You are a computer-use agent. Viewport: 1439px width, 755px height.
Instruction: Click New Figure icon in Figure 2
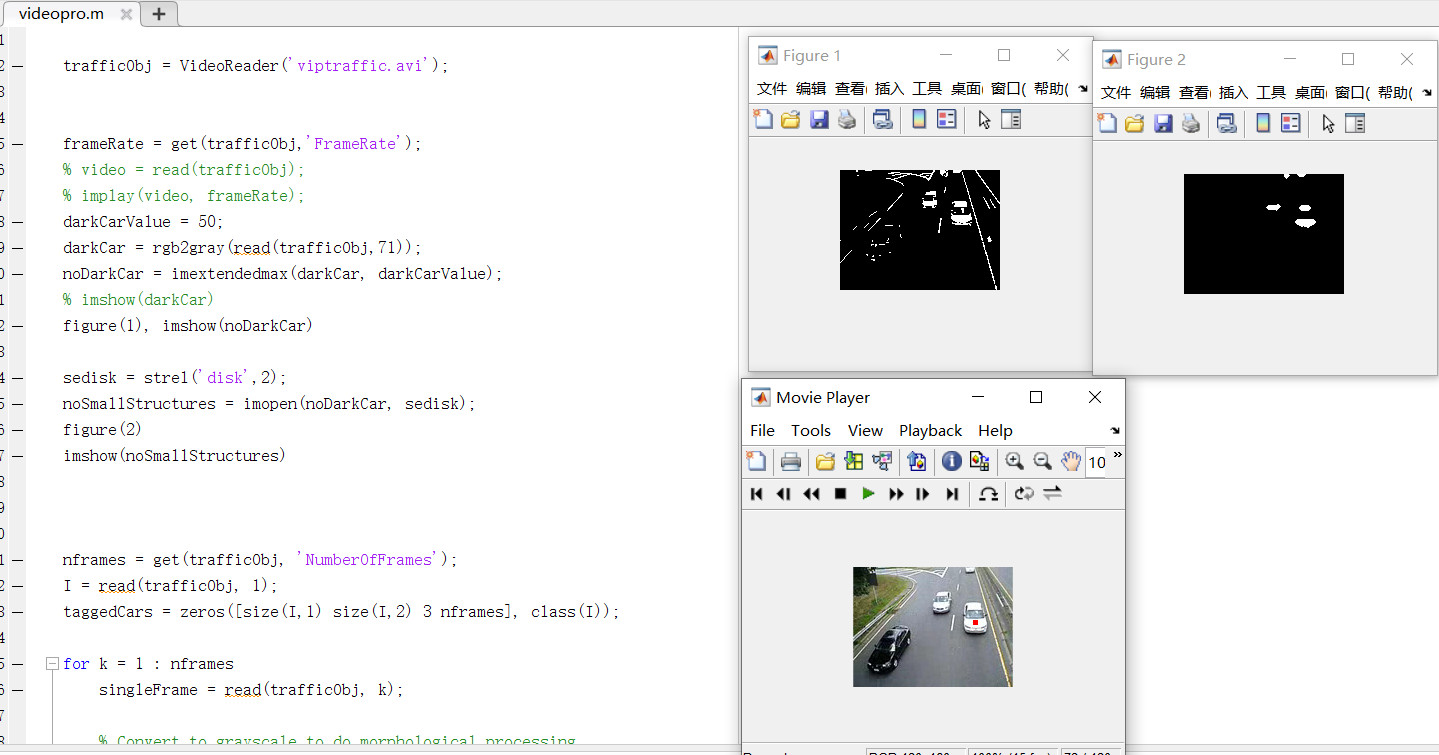point(1107,123)
